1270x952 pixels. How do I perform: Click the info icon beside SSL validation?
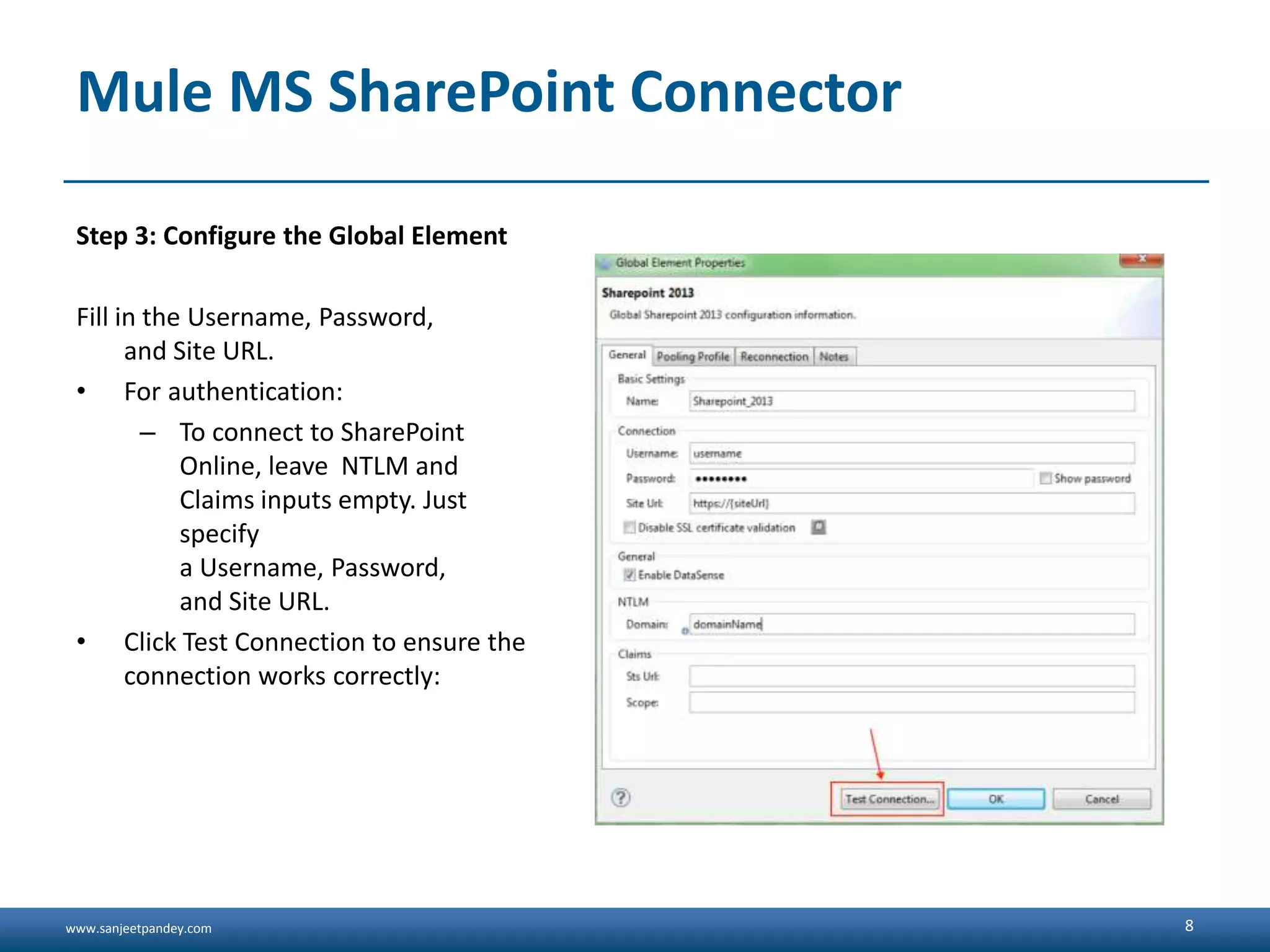pos(819,527)
